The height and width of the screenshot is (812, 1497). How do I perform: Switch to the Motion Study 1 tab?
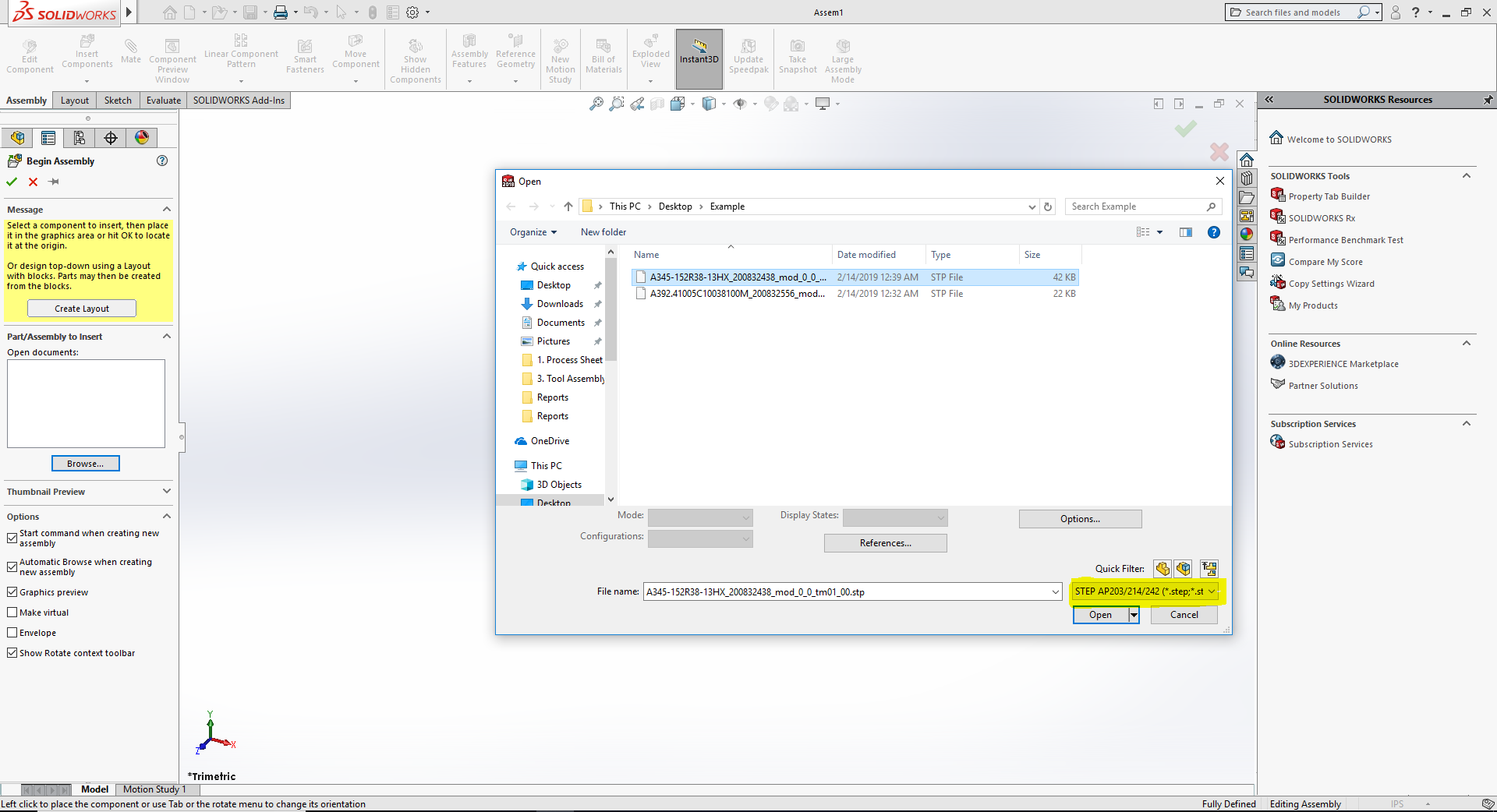click(x=154, y=789)
